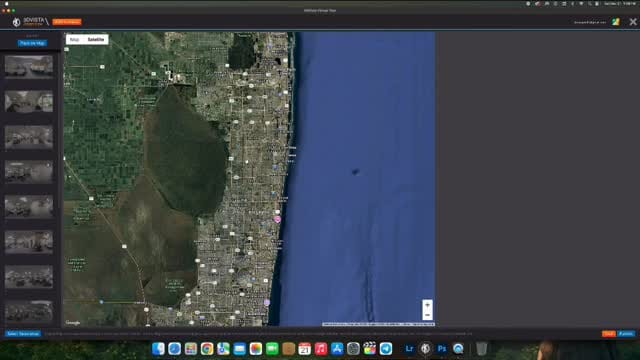
Task: Click the blue button at bottom right
Action: (626, 334)
